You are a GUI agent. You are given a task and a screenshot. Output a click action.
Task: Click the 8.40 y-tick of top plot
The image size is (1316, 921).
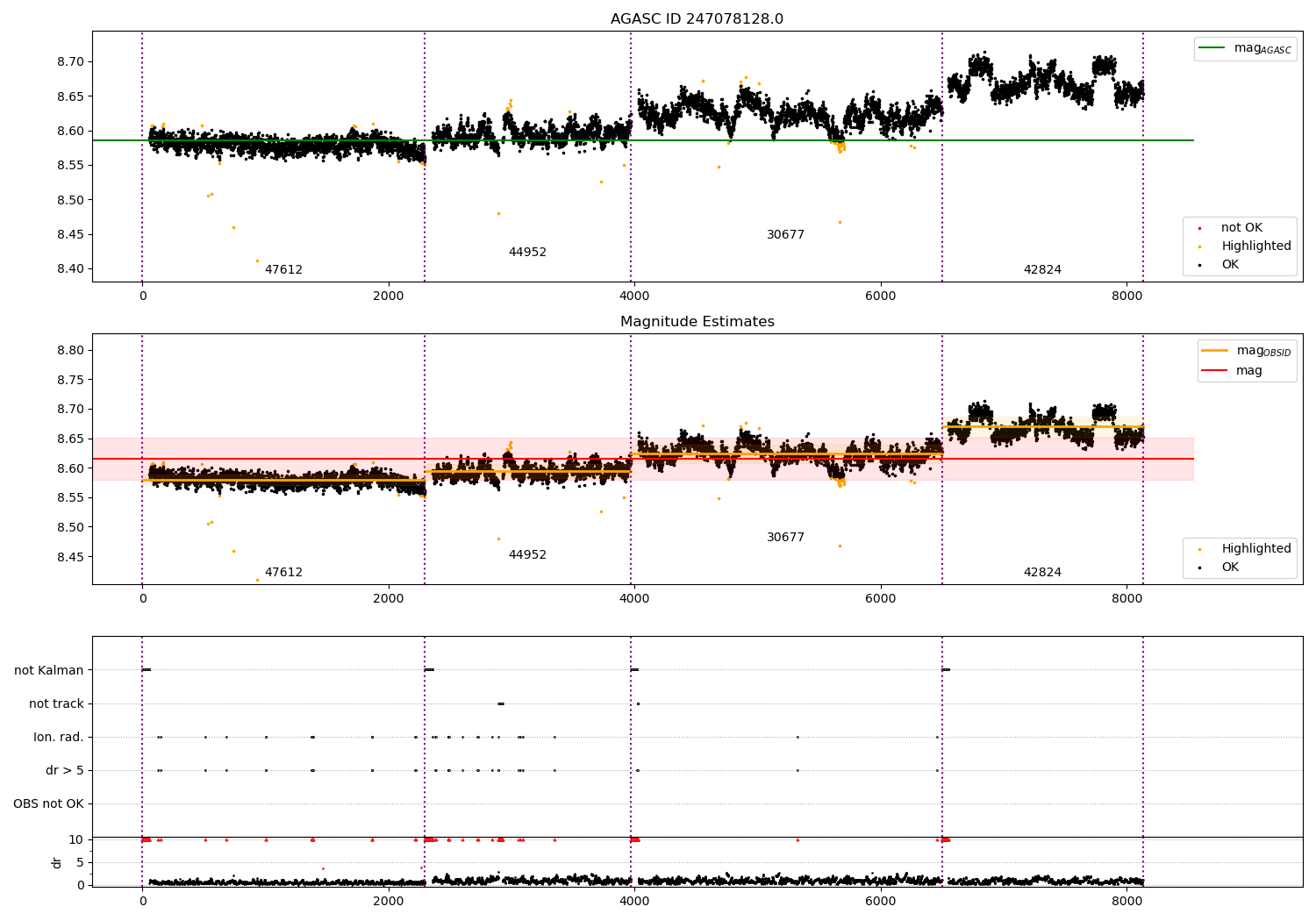(71, 269)
